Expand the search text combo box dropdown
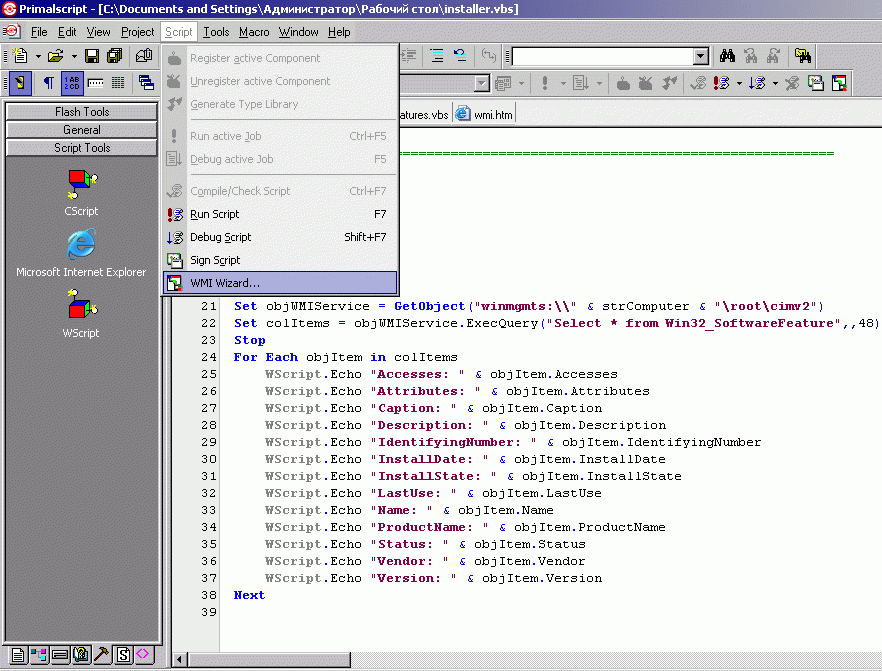 (700, 57)
